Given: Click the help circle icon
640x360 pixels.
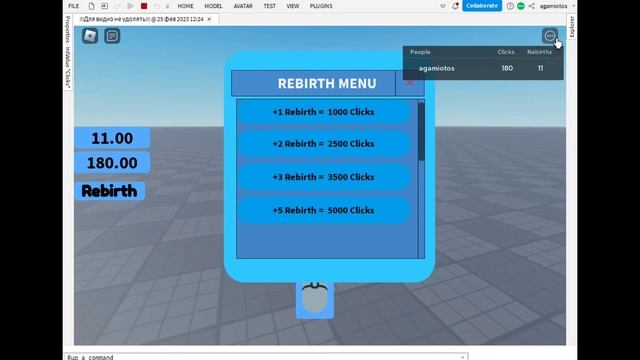Looking at the screenshot, I should 510,6.
